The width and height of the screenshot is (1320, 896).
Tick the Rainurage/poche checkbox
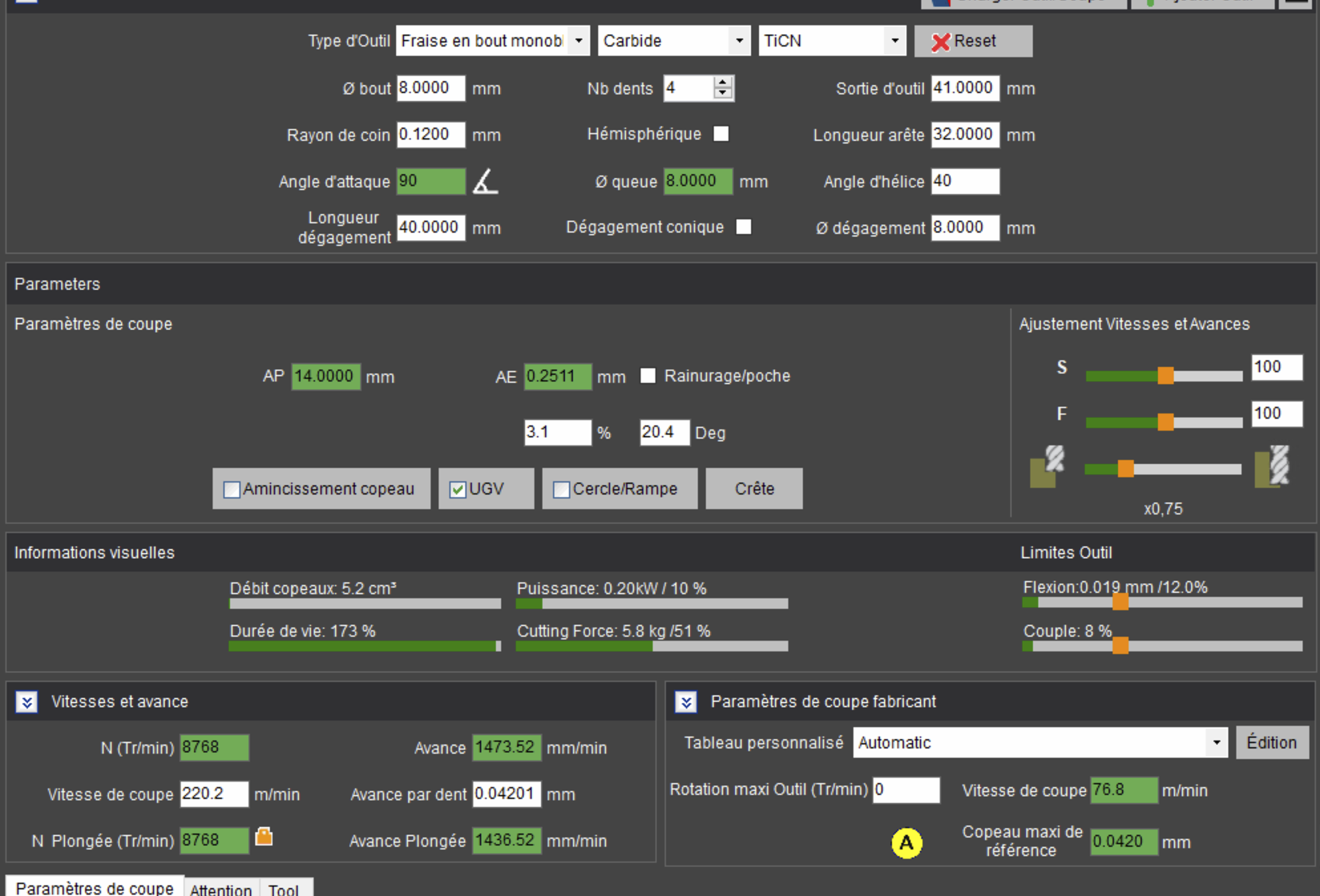click(648, 376)
